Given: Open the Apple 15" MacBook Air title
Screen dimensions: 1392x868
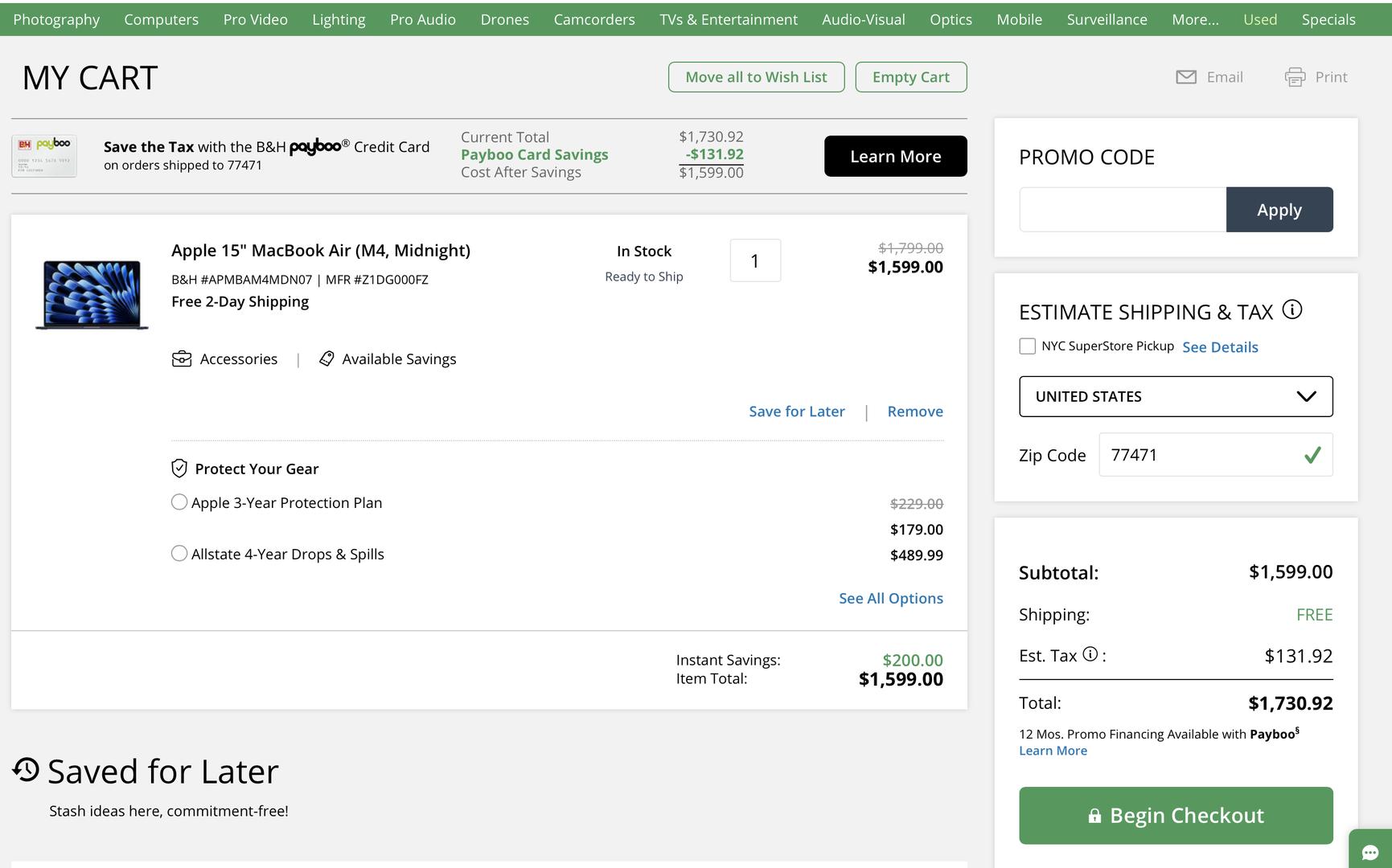Looking at the screenshot, I should [x=321, y=250].
